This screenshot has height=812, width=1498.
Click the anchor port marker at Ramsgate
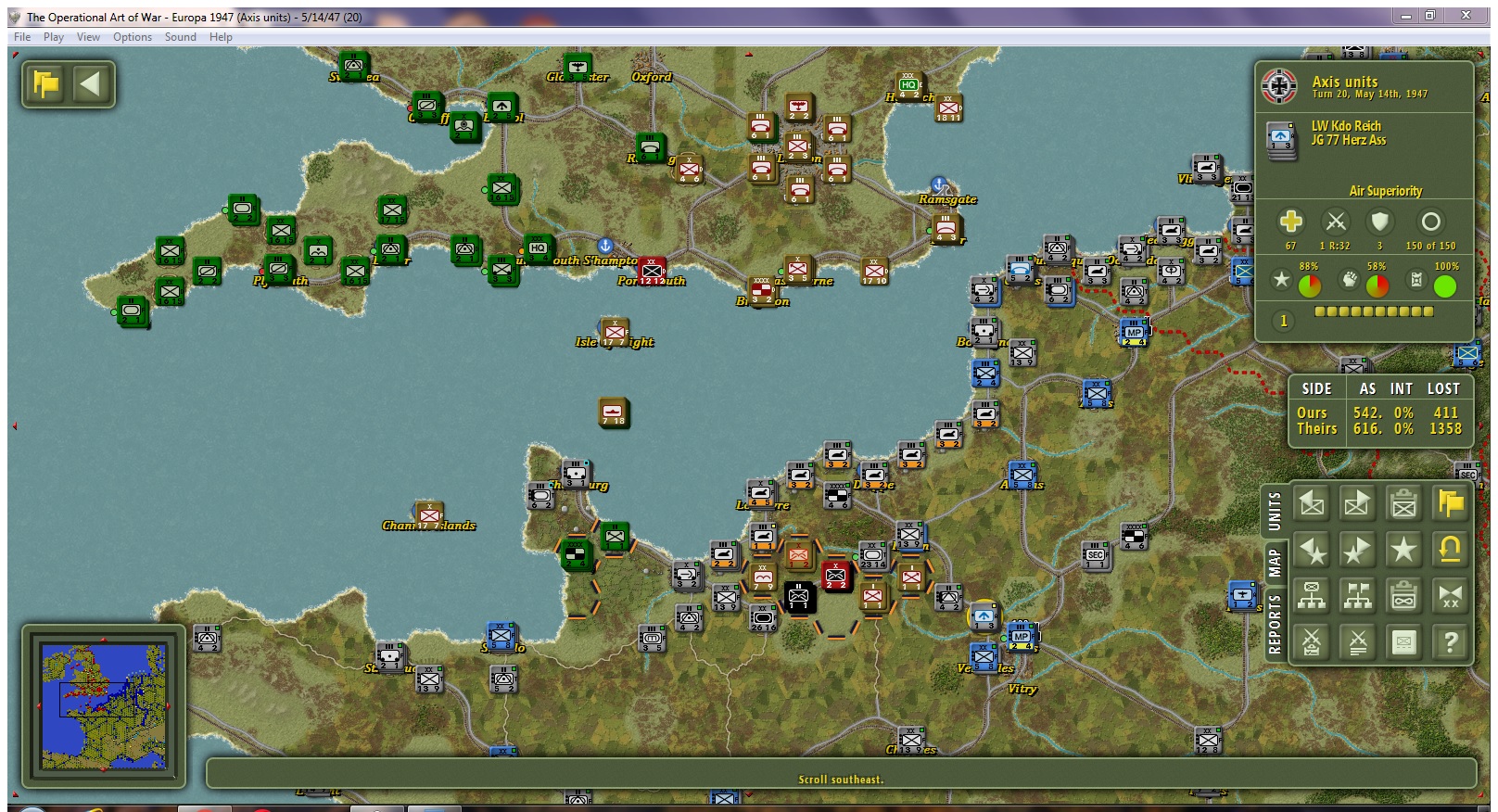(x=939, y=185)
